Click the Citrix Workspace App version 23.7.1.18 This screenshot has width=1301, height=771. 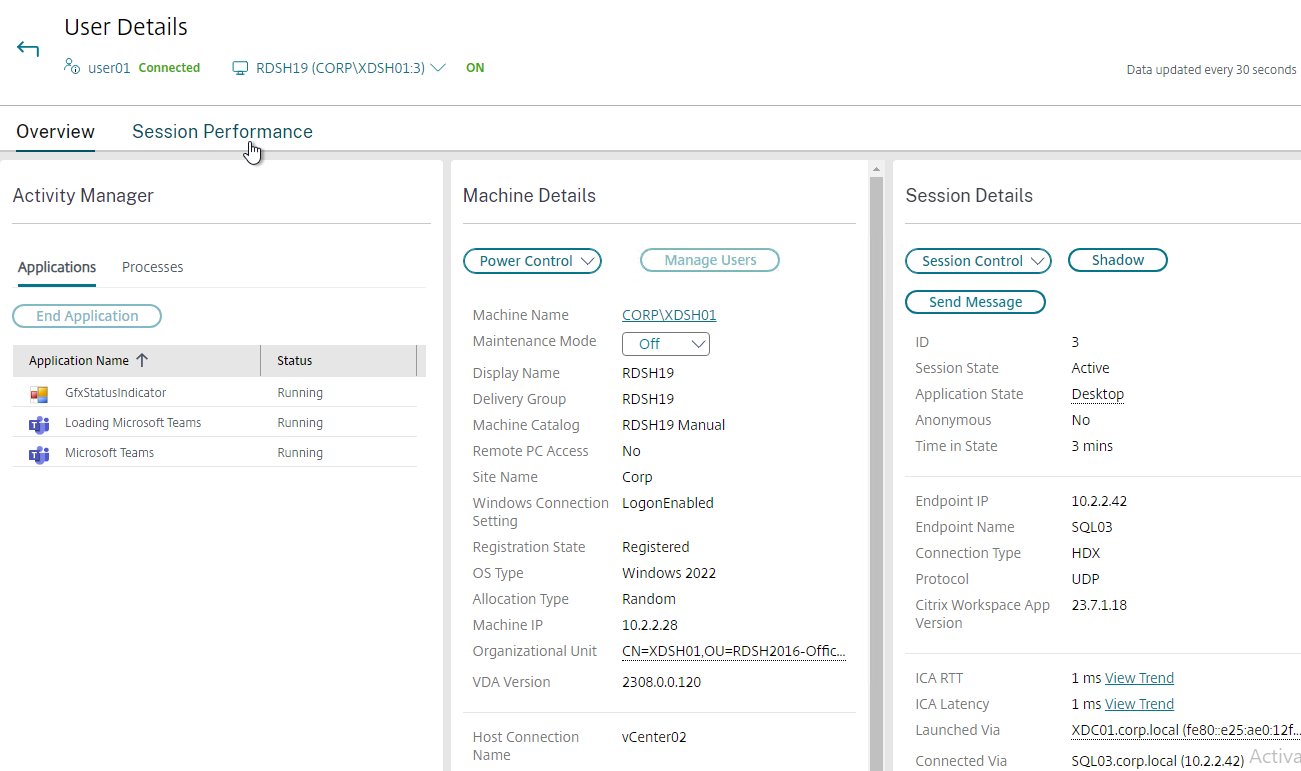(1099, 605)
